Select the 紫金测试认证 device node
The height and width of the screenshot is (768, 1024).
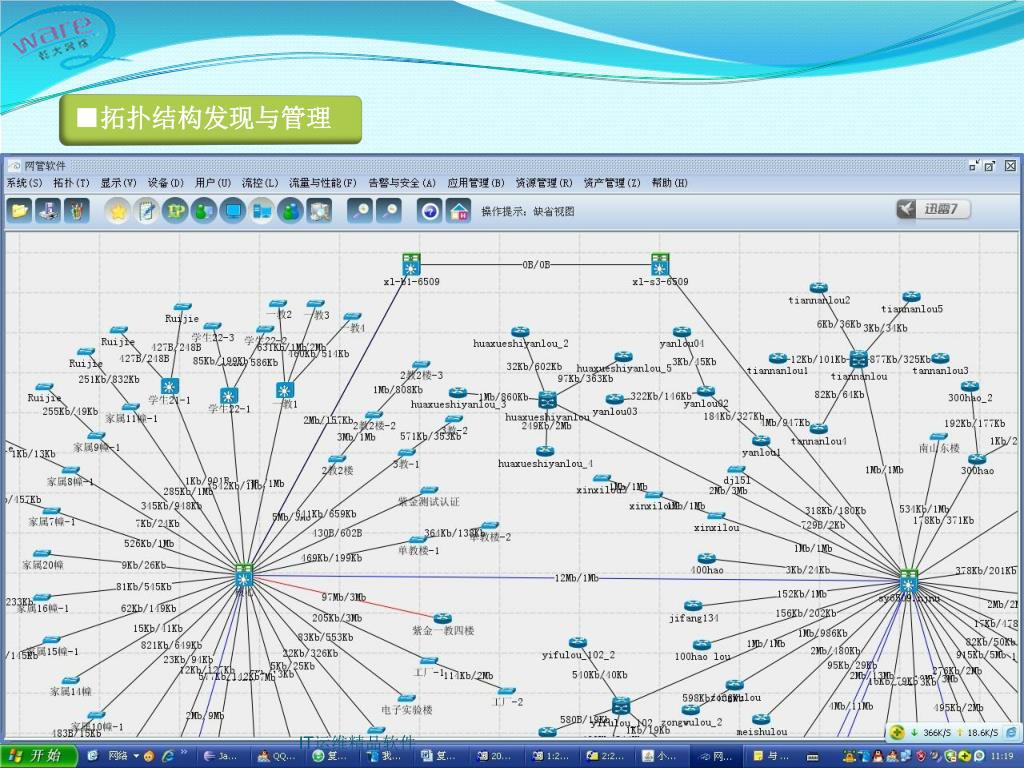(429, 490)
